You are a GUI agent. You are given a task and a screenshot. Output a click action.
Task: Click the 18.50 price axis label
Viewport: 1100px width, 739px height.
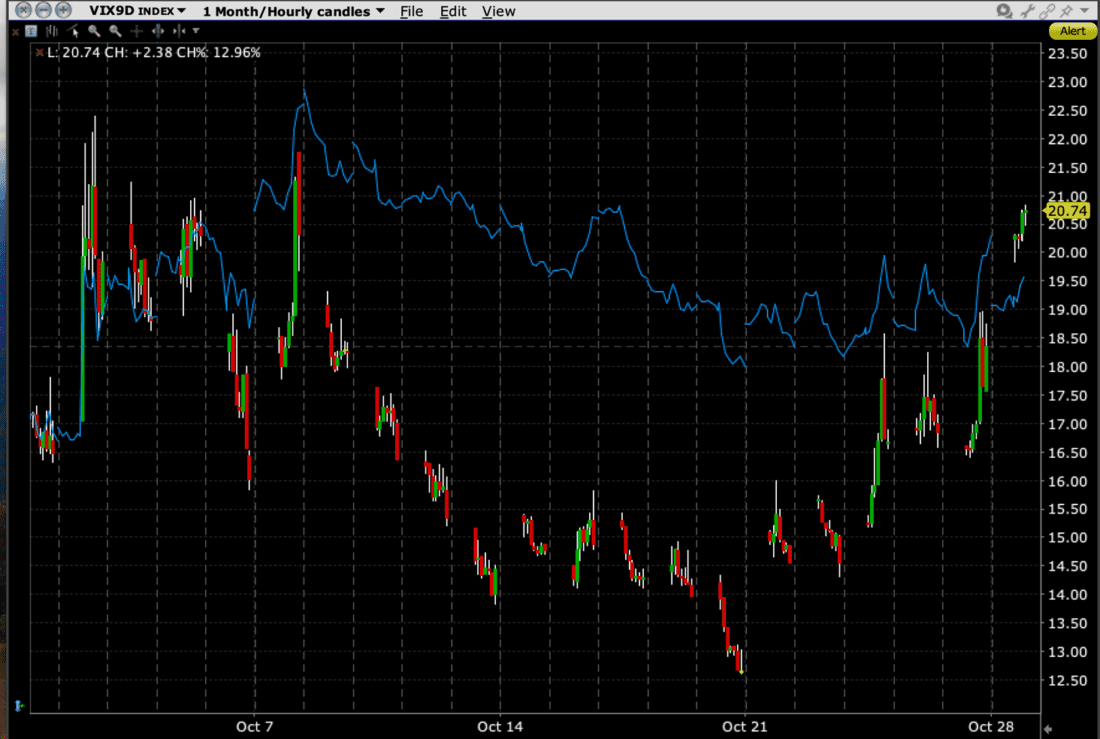(1067, 338)
